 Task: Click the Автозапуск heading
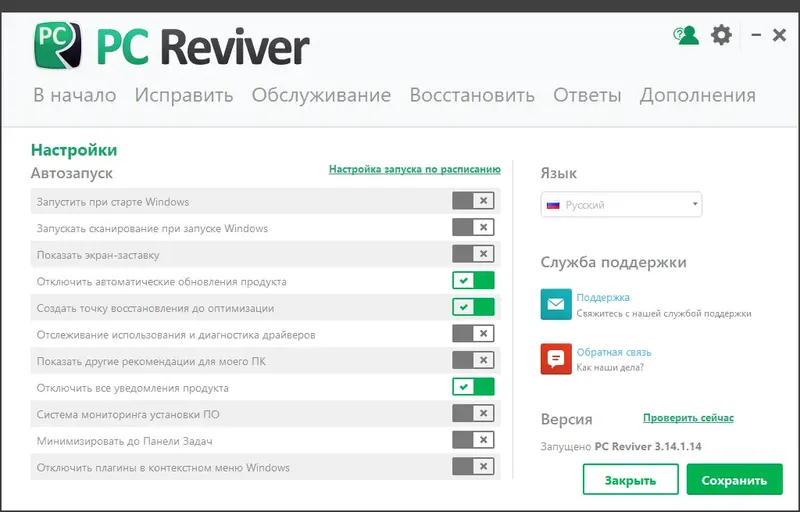point(72,173)
